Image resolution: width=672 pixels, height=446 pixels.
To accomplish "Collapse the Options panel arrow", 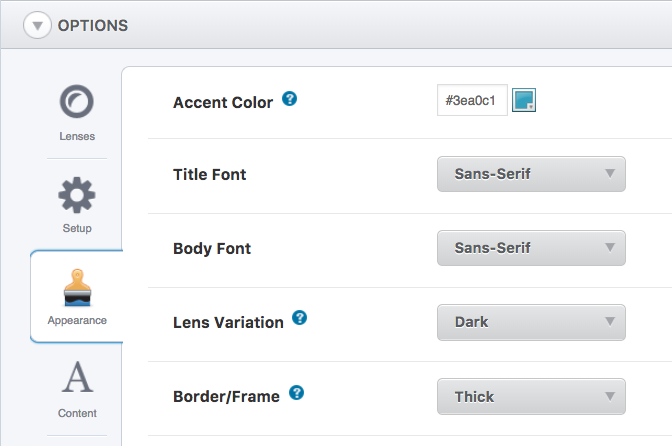I will [37, 25].
